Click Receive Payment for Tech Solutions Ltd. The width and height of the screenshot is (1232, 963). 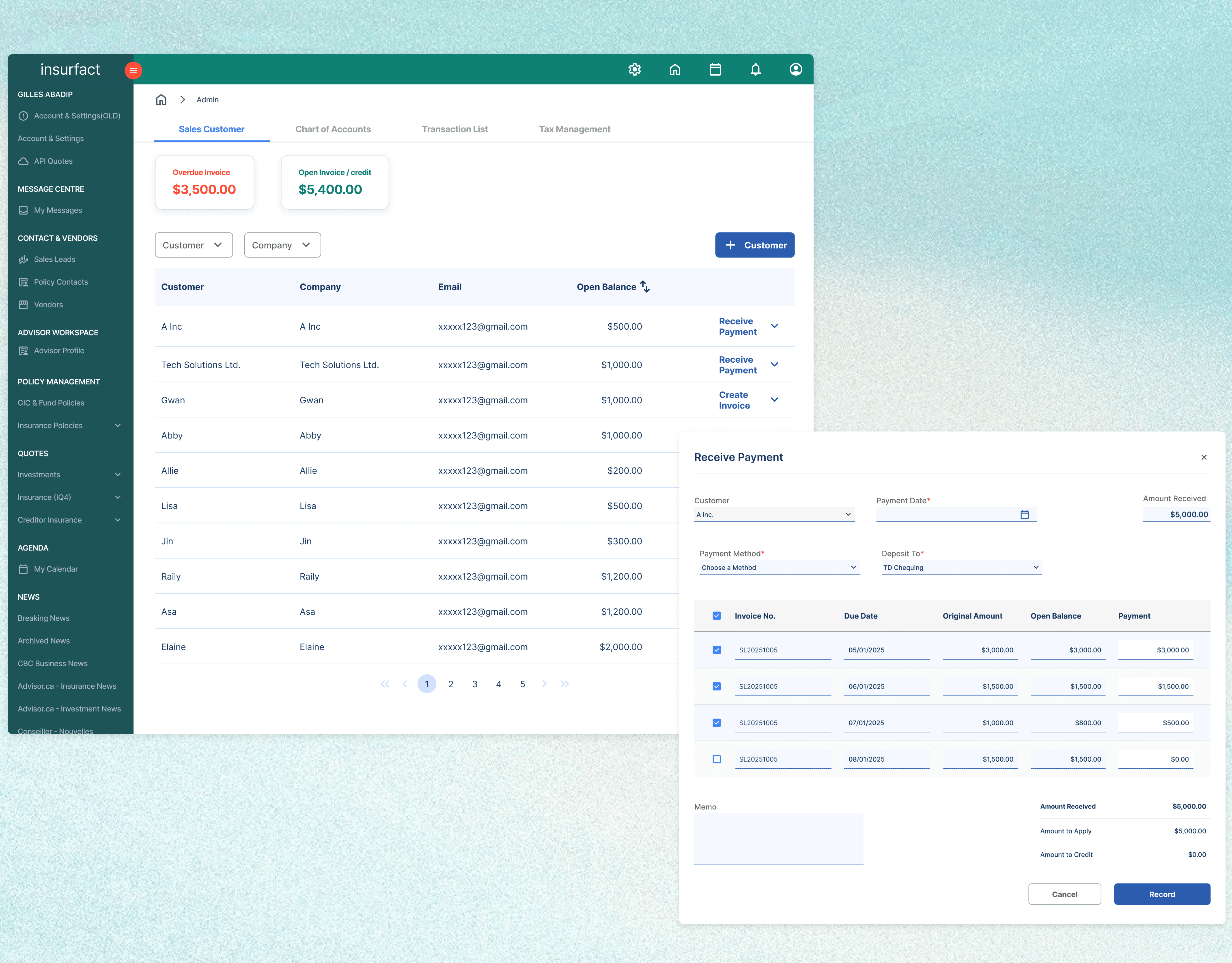737,365
